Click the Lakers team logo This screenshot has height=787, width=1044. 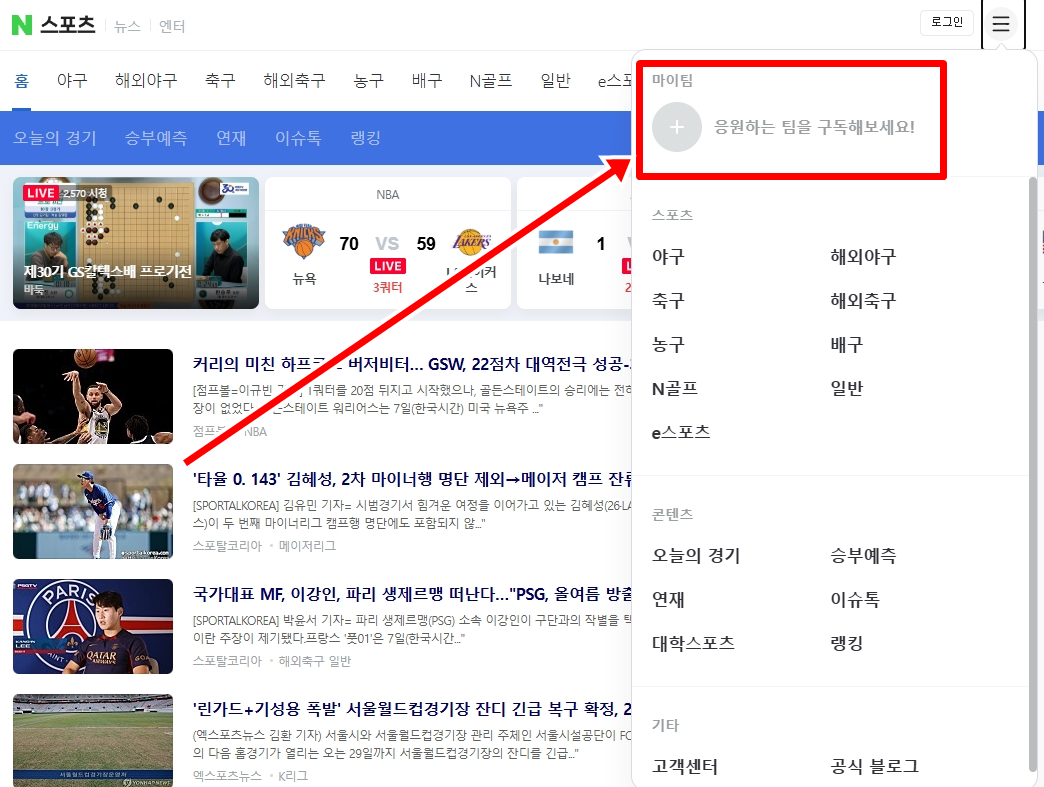click(471, 242)
